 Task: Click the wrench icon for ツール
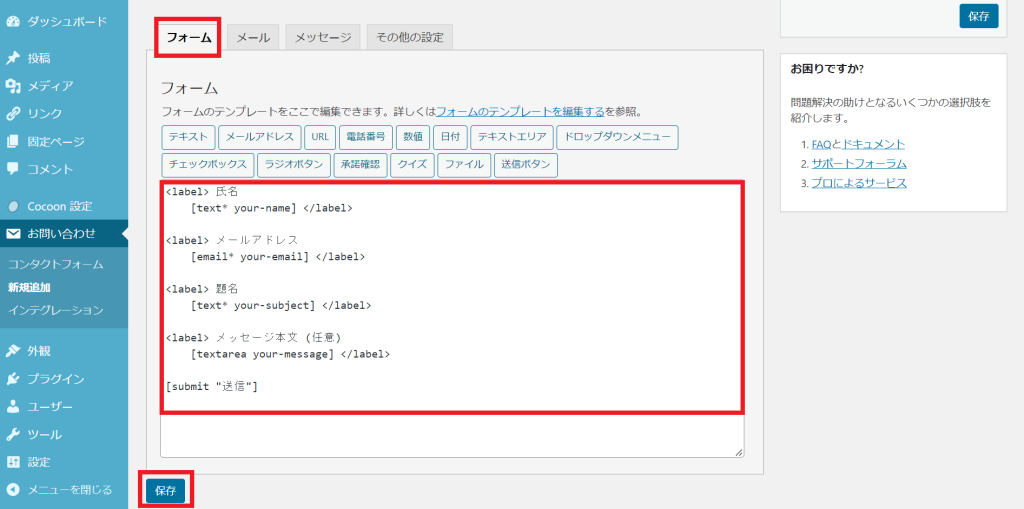click(13, 435)
